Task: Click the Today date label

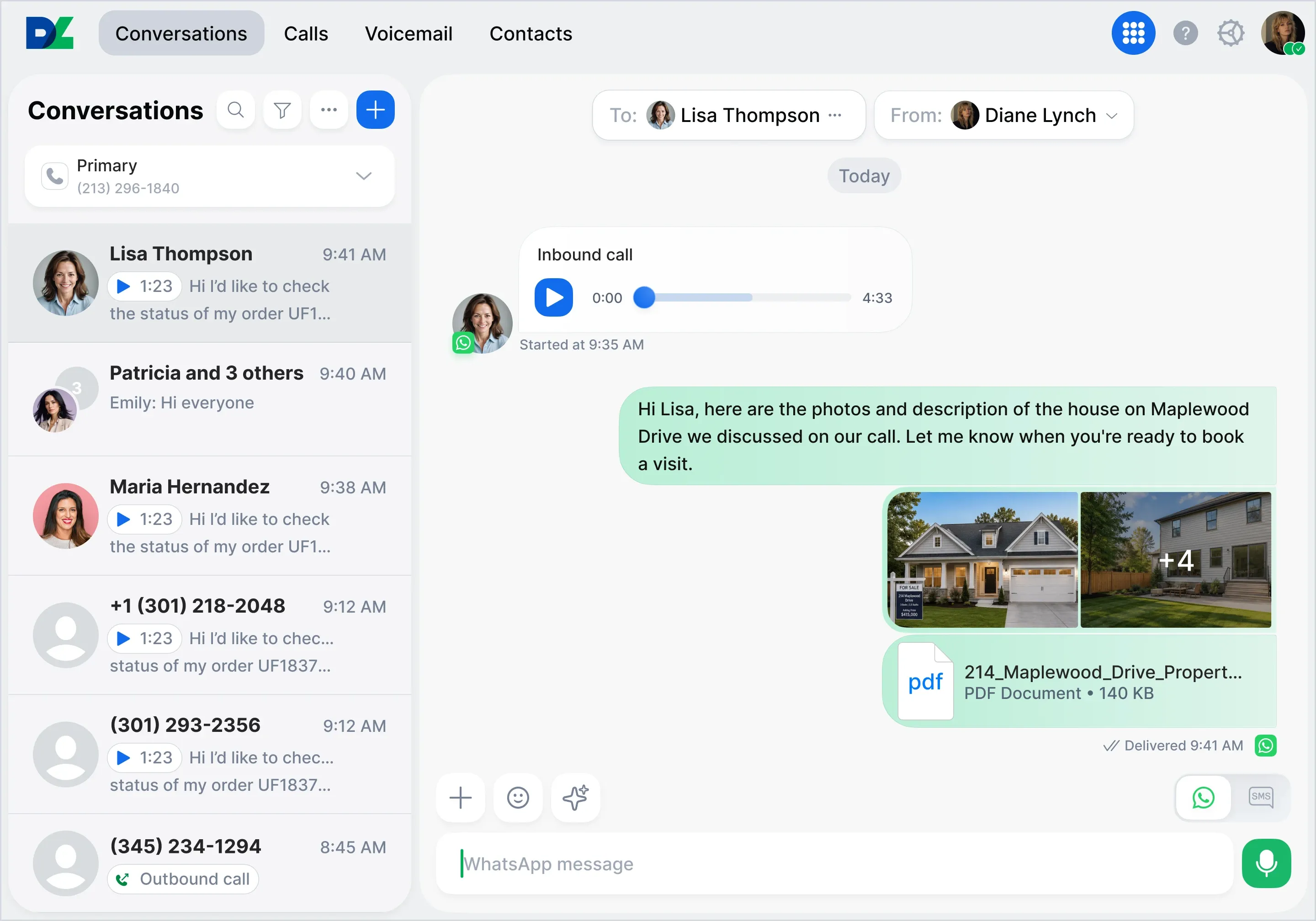Action: 864,175
